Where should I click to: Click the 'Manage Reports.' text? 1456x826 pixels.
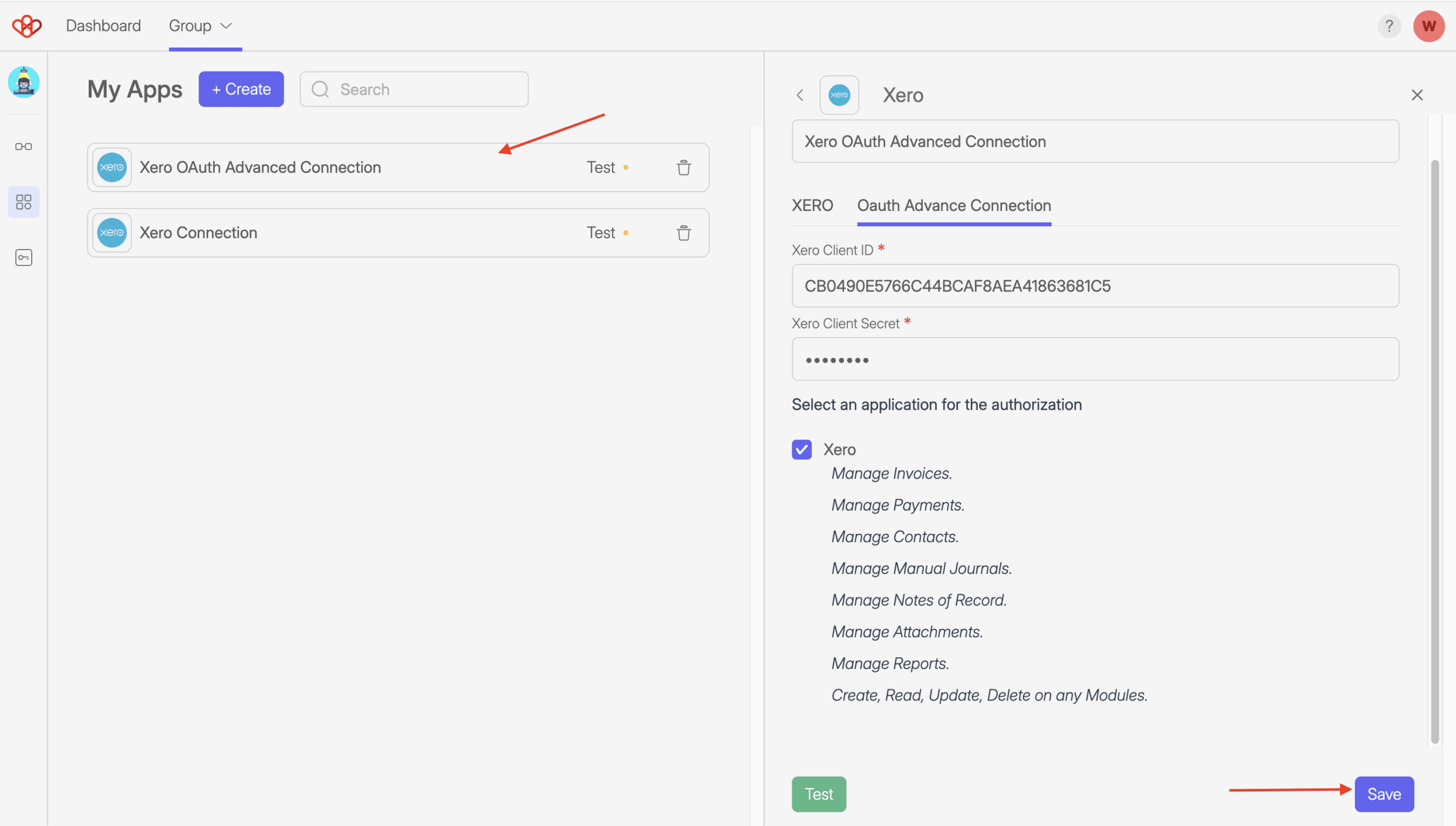click(x=890, y=664)
